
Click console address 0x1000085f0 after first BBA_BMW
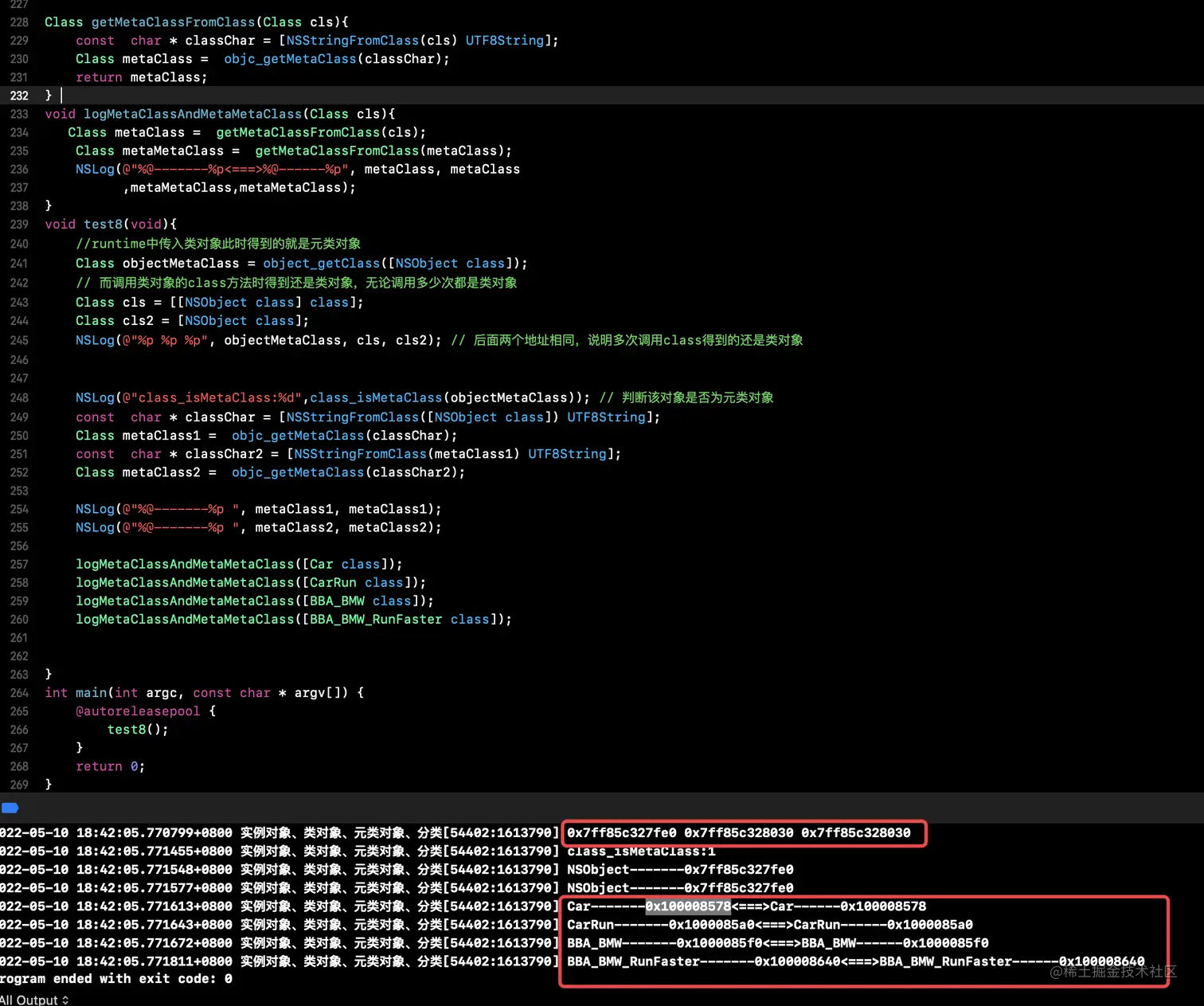click(720, 943)
